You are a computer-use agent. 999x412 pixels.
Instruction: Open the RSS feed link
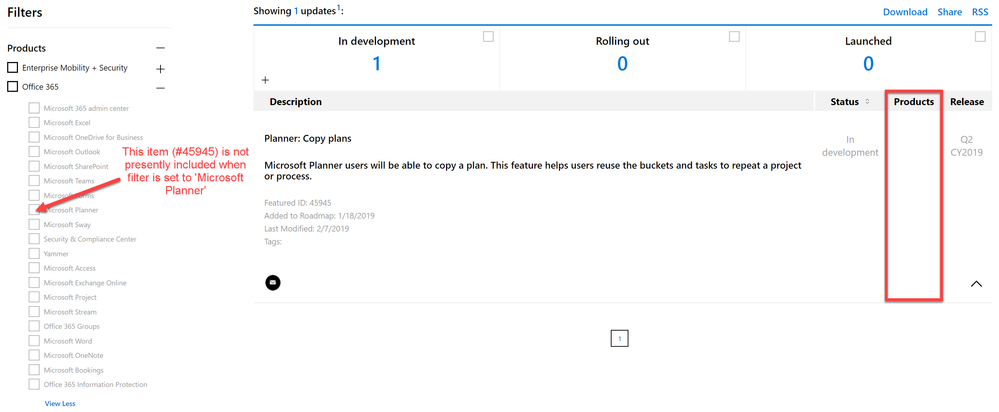(x=981, y=11)
